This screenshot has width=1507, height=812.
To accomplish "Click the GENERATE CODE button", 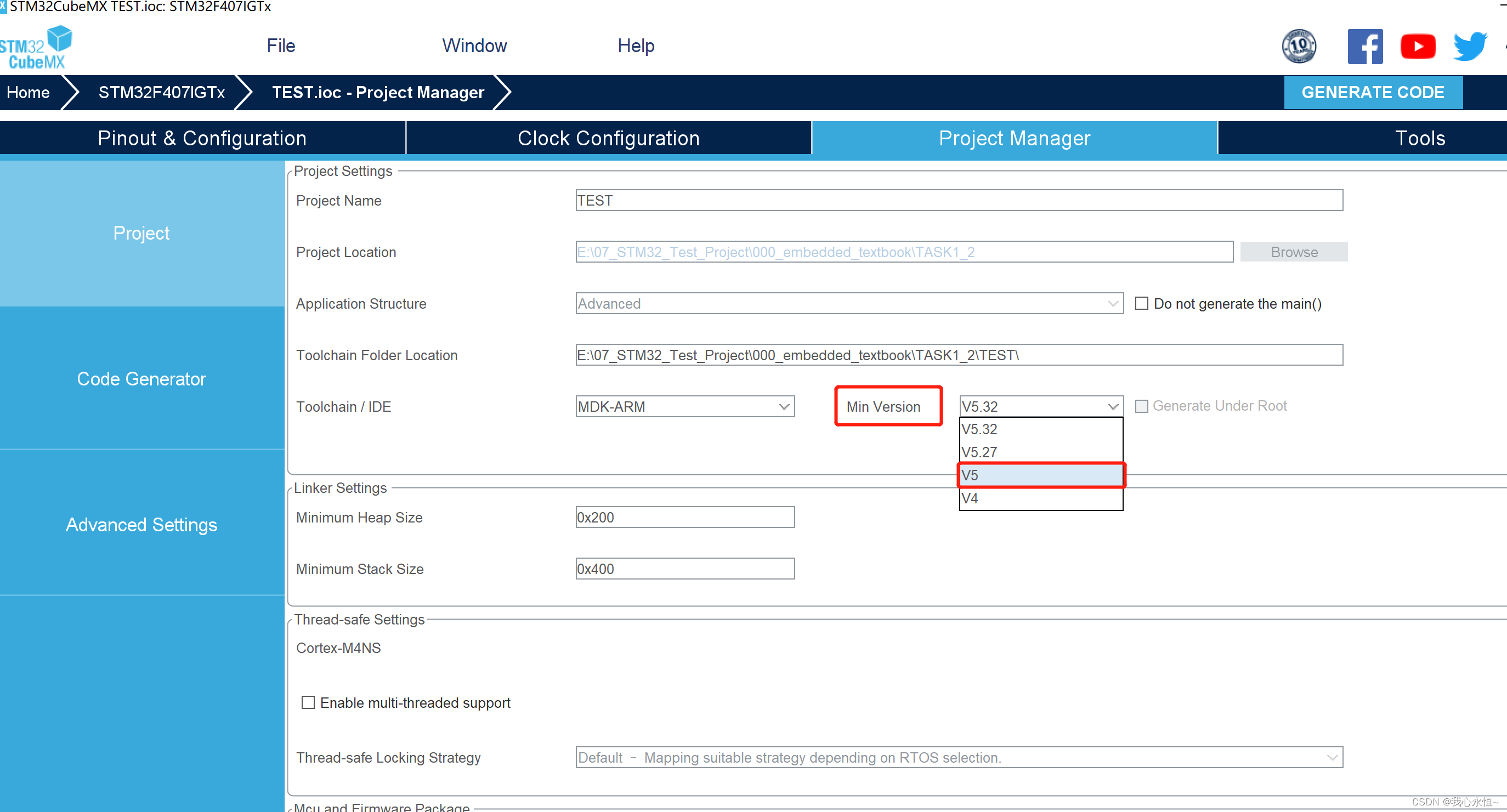I will (x=1373, y=92).
